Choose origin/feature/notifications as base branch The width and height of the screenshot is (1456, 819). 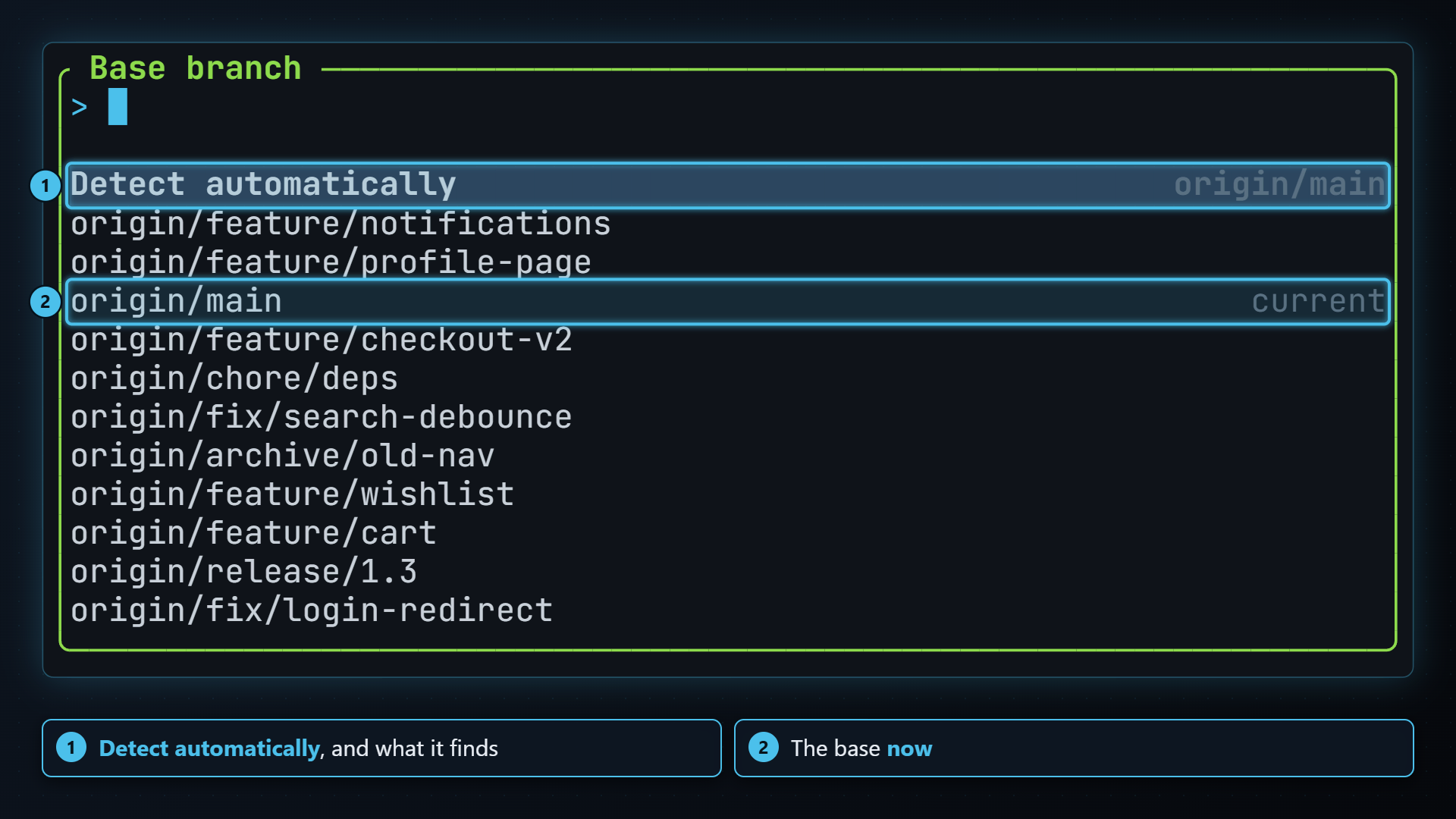click(728, 224)
